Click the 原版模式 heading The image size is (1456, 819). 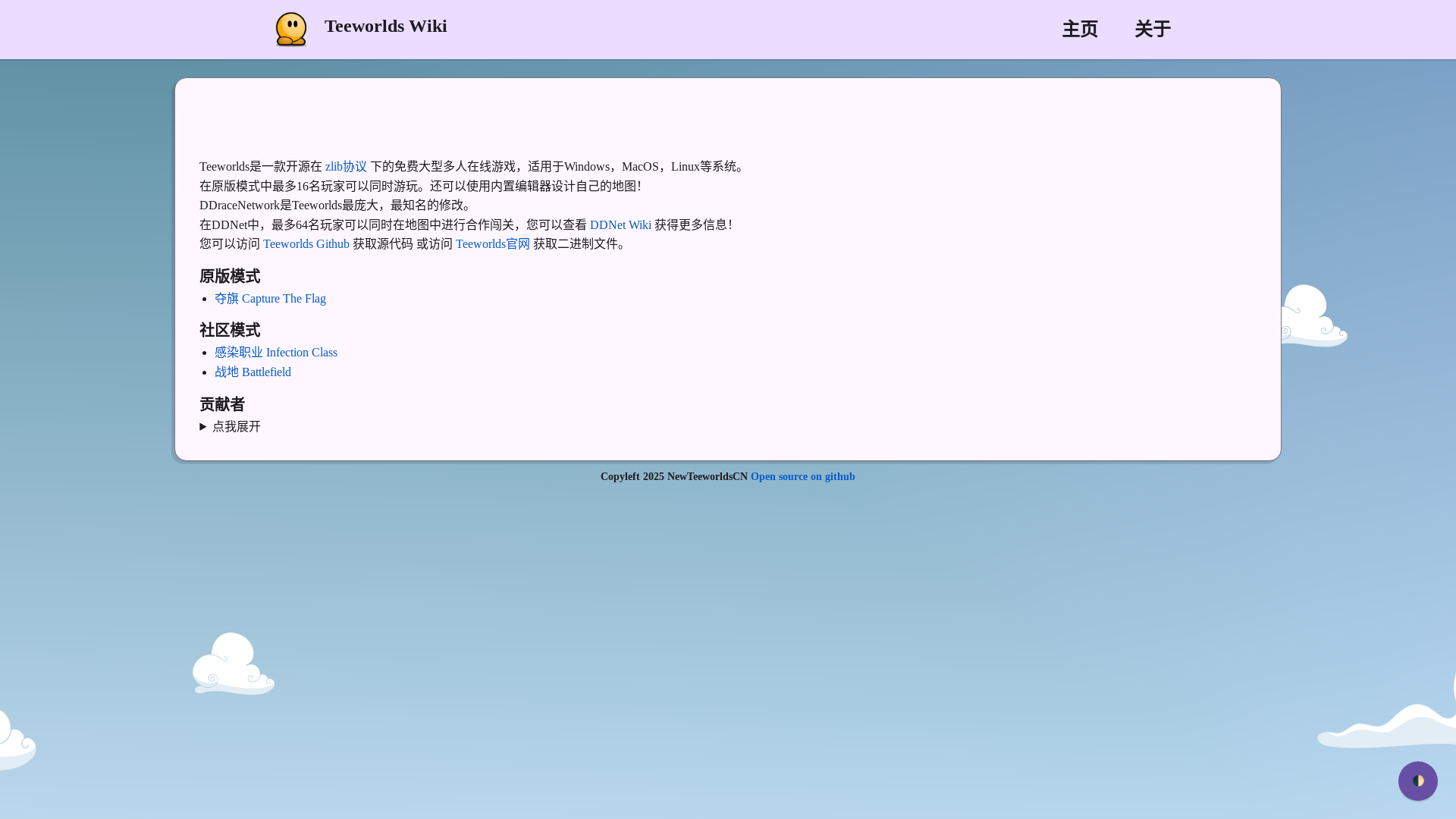(x=230, y=276)
